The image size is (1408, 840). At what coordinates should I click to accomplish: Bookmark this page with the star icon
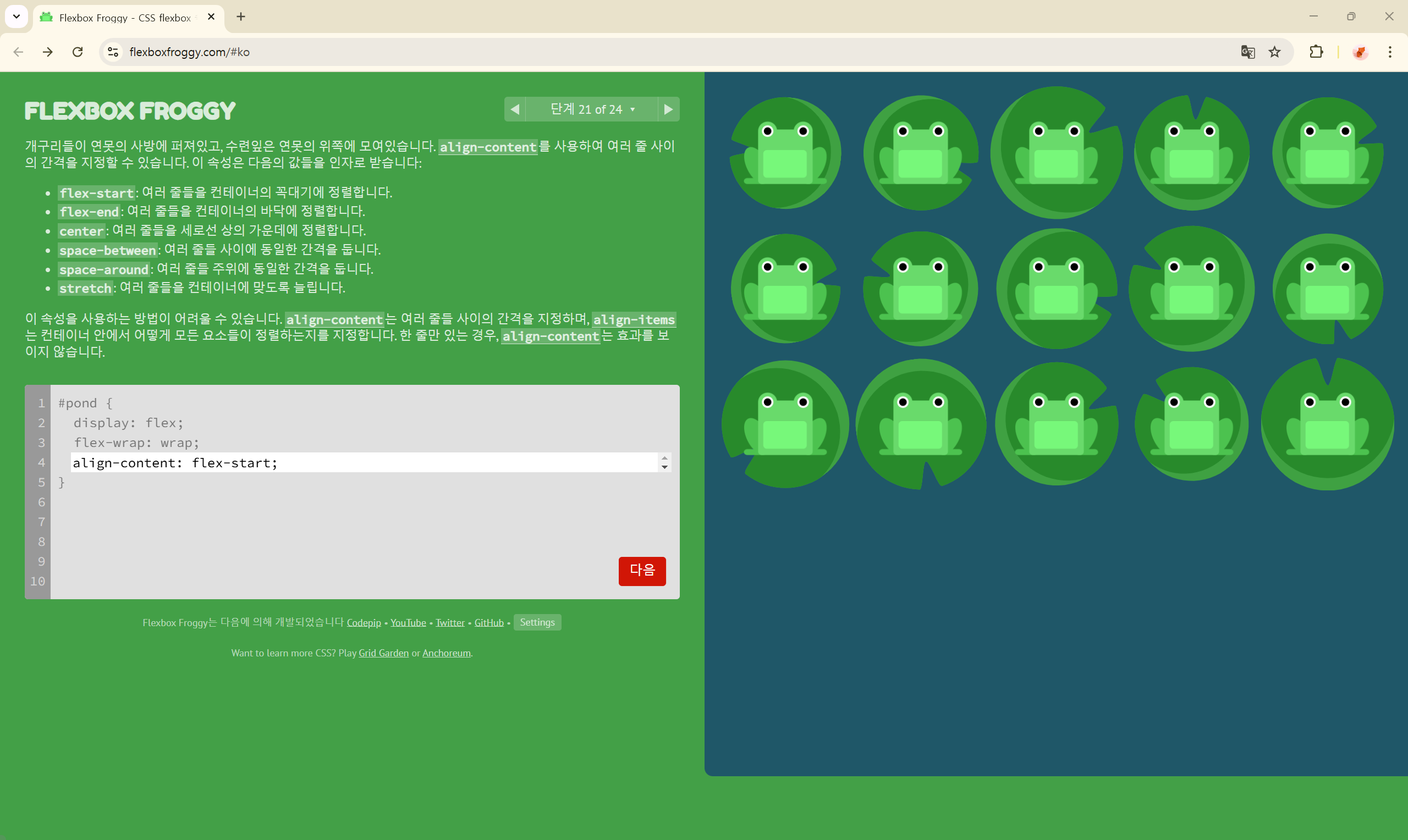(x=1274, y=52)
